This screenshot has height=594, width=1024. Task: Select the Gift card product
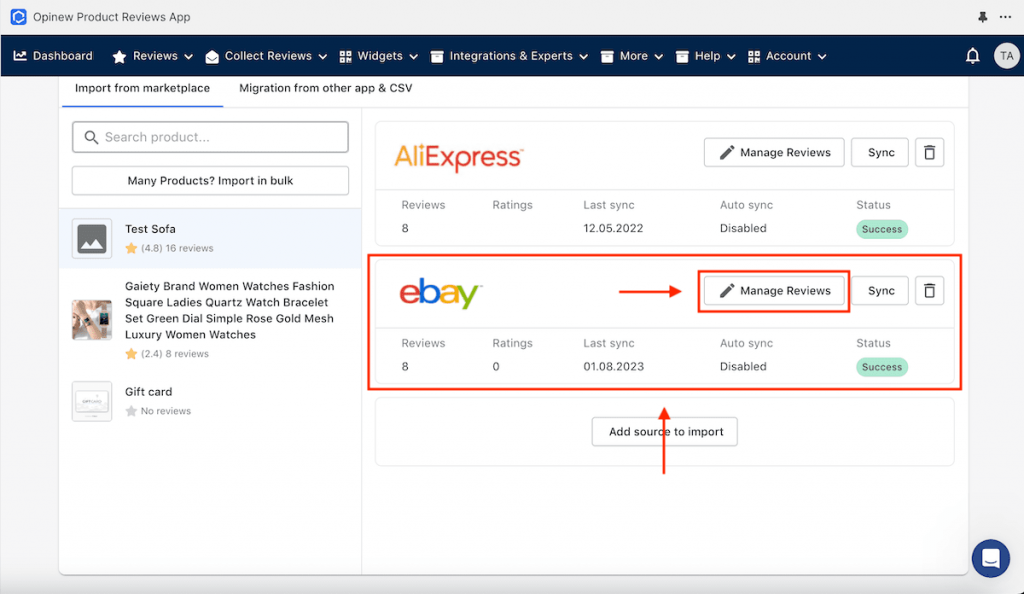tap(210, 401)
